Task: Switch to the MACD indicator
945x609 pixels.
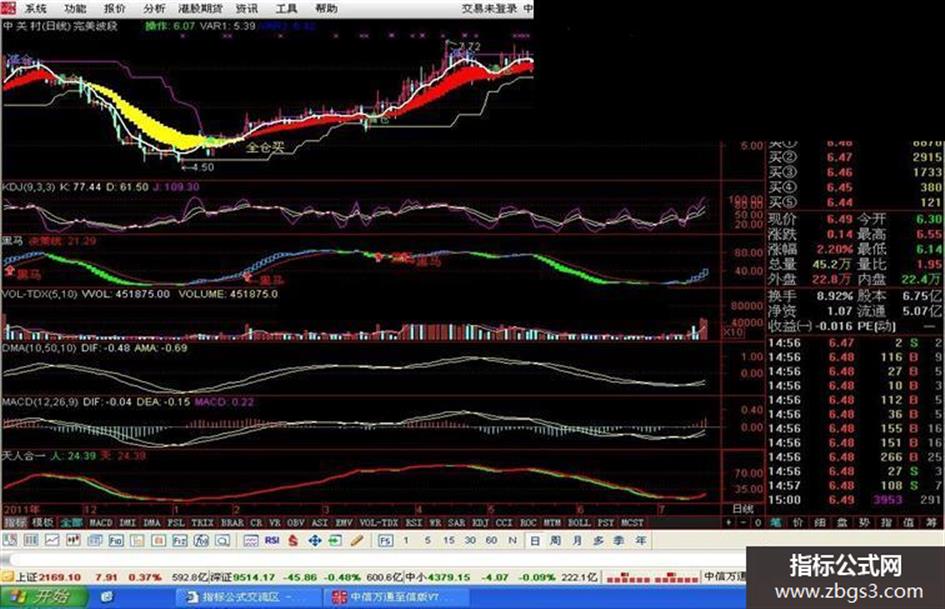Action: pos(101,523)
